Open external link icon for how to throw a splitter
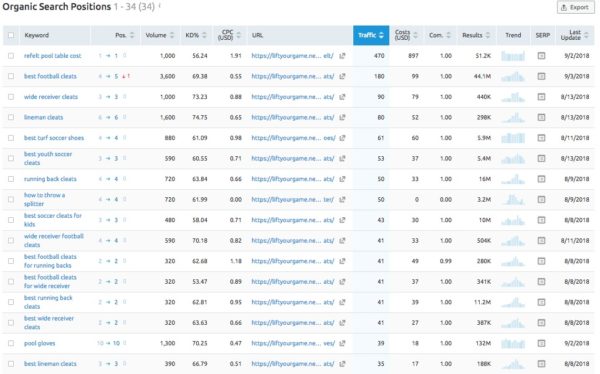 [x=342, y=199]
